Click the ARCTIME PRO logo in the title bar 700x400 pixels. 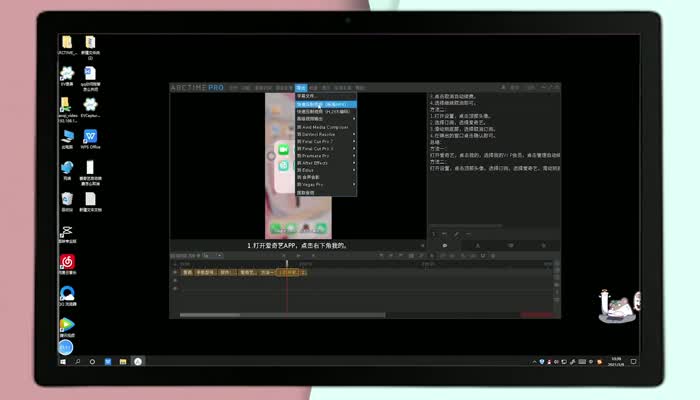(197, 88)
